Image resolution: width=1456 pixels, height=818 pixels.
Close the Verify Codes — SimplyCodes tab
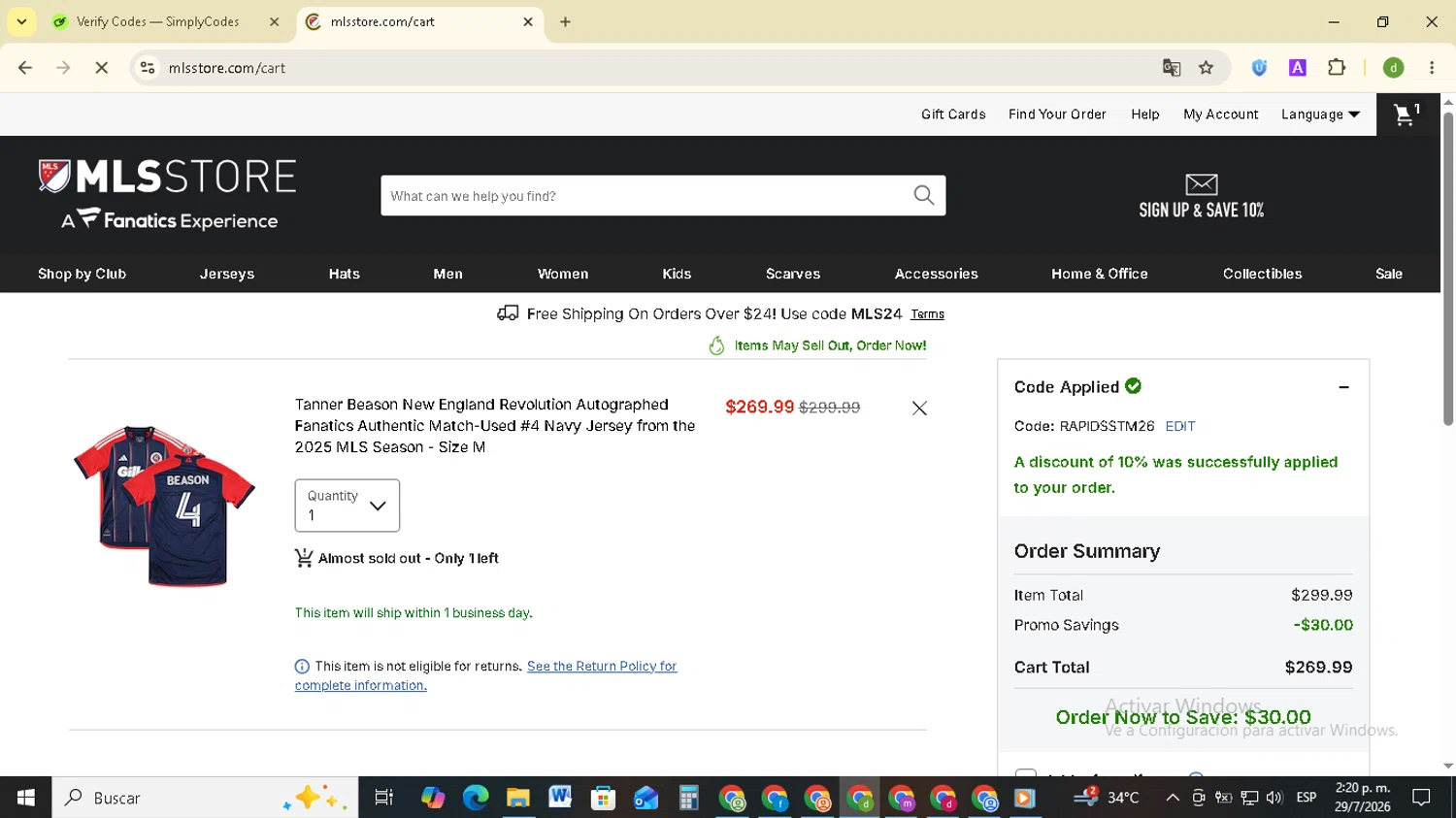(275, 21)
